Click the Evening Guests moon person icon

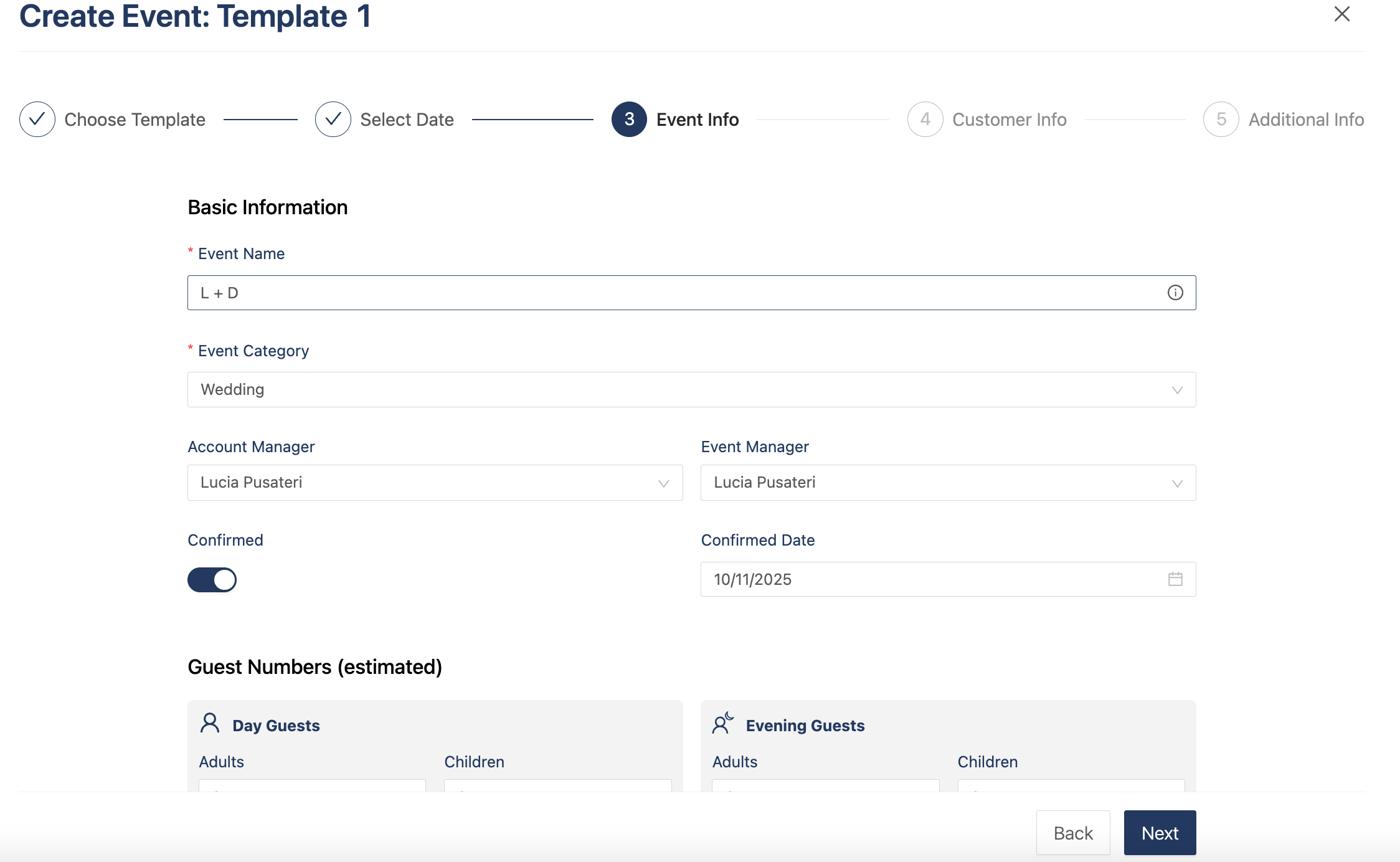(722, 724)
